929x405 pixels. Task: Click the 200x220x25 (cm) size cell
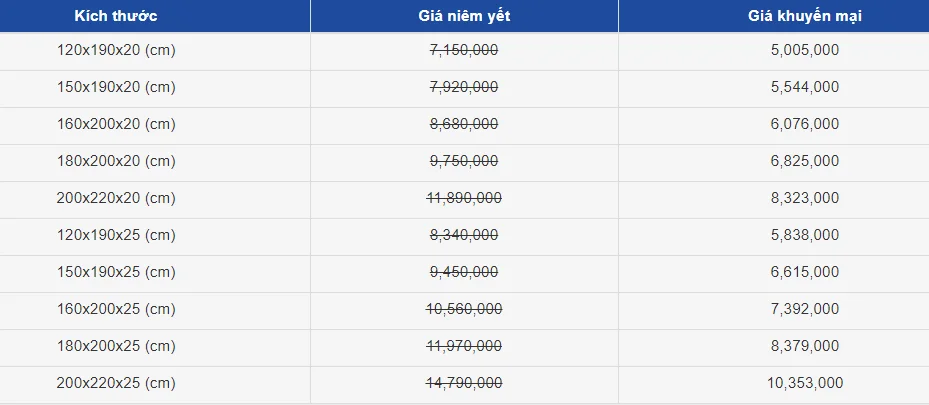click(x=116, y=383)
